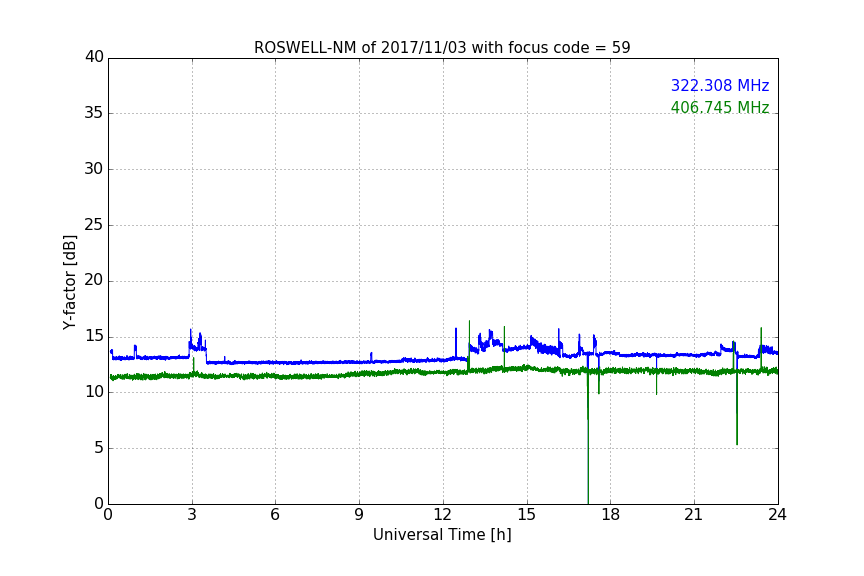
Task: Click the y-axis tick label '40'
Action: [94, 57]
